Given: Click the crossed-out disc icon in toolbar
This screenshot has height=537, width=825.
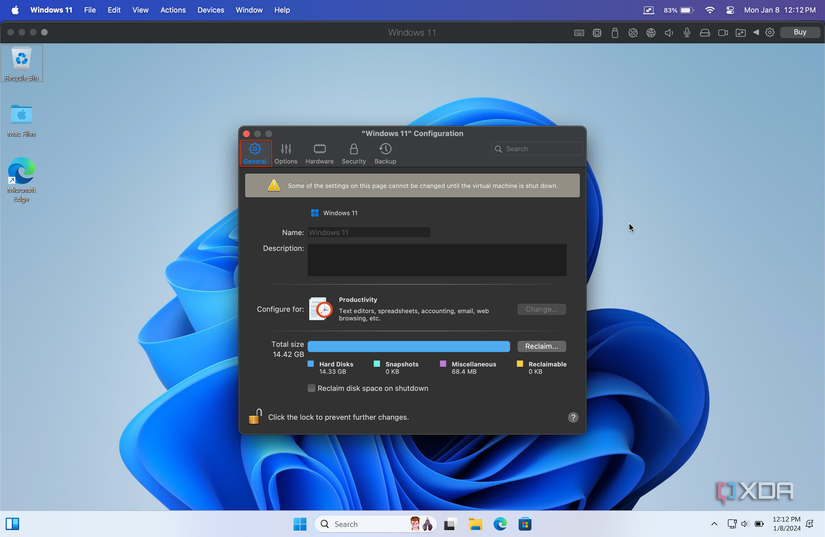Looking at the screenshot, I should click(x=633, y=33).
